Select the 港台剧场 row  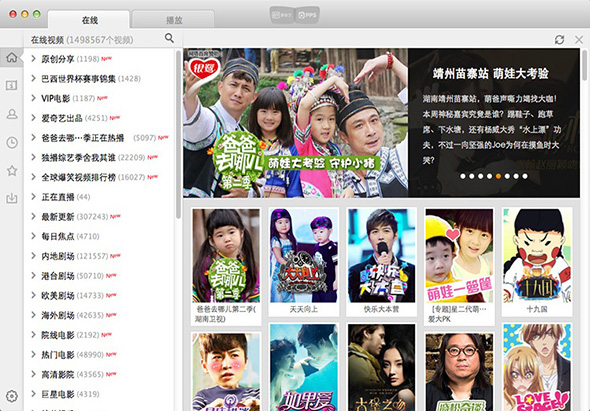tap(100, 276)
